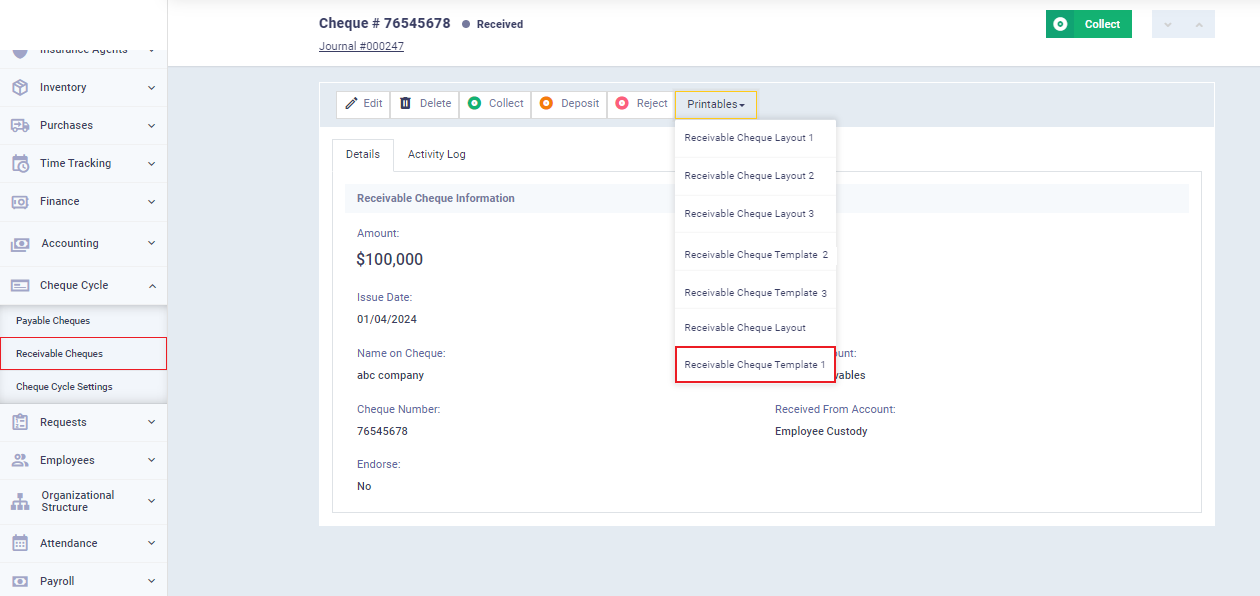Screen dimensions: 1260x596
Task: Click the Edit pencil button
Action: tap(363, 104)
